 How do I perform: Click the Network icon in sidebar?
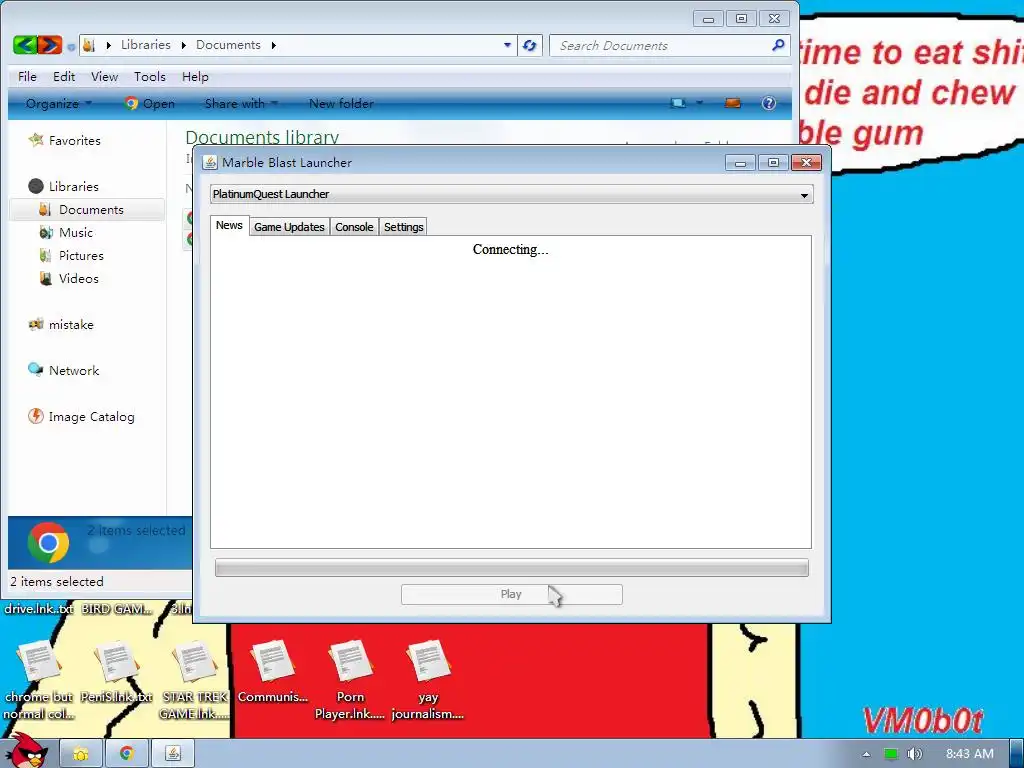pos(35,370)
